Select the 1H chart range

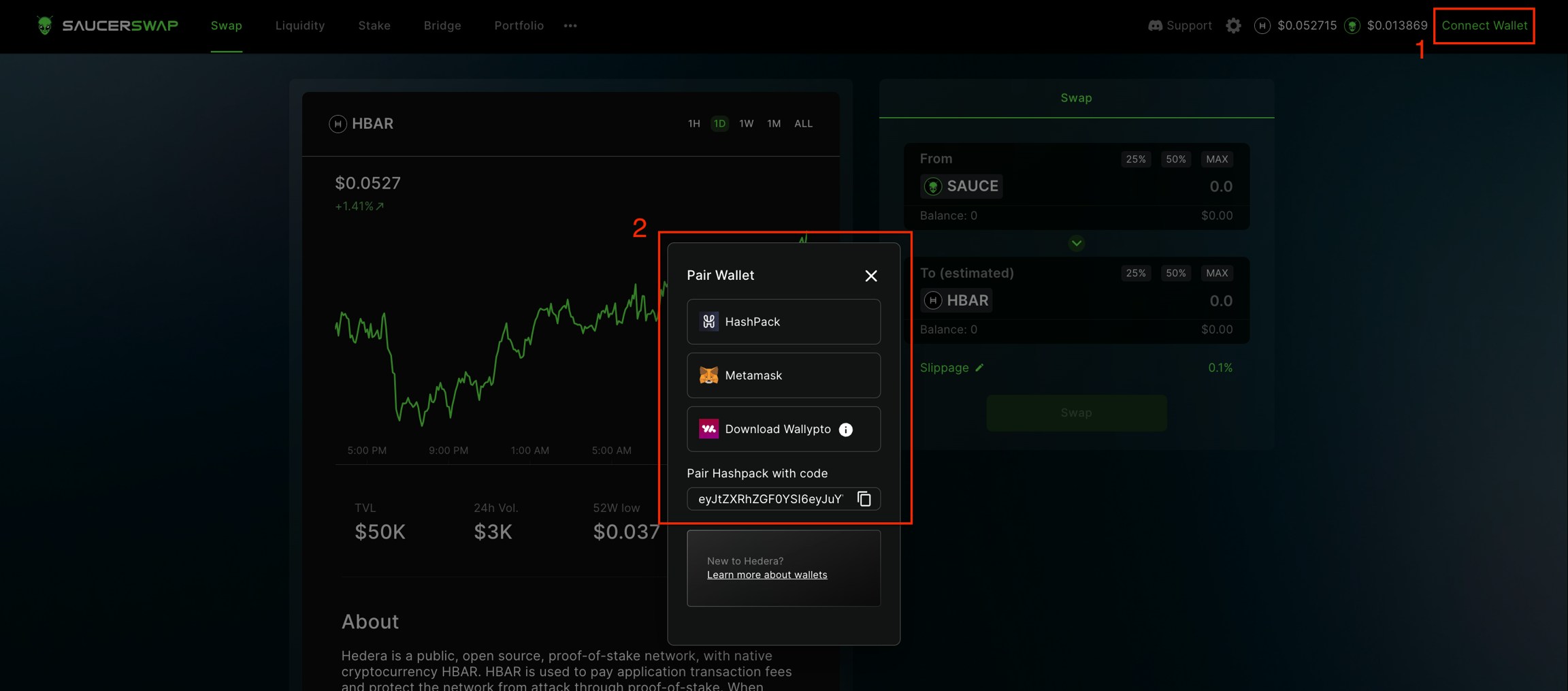coord(693,123)
